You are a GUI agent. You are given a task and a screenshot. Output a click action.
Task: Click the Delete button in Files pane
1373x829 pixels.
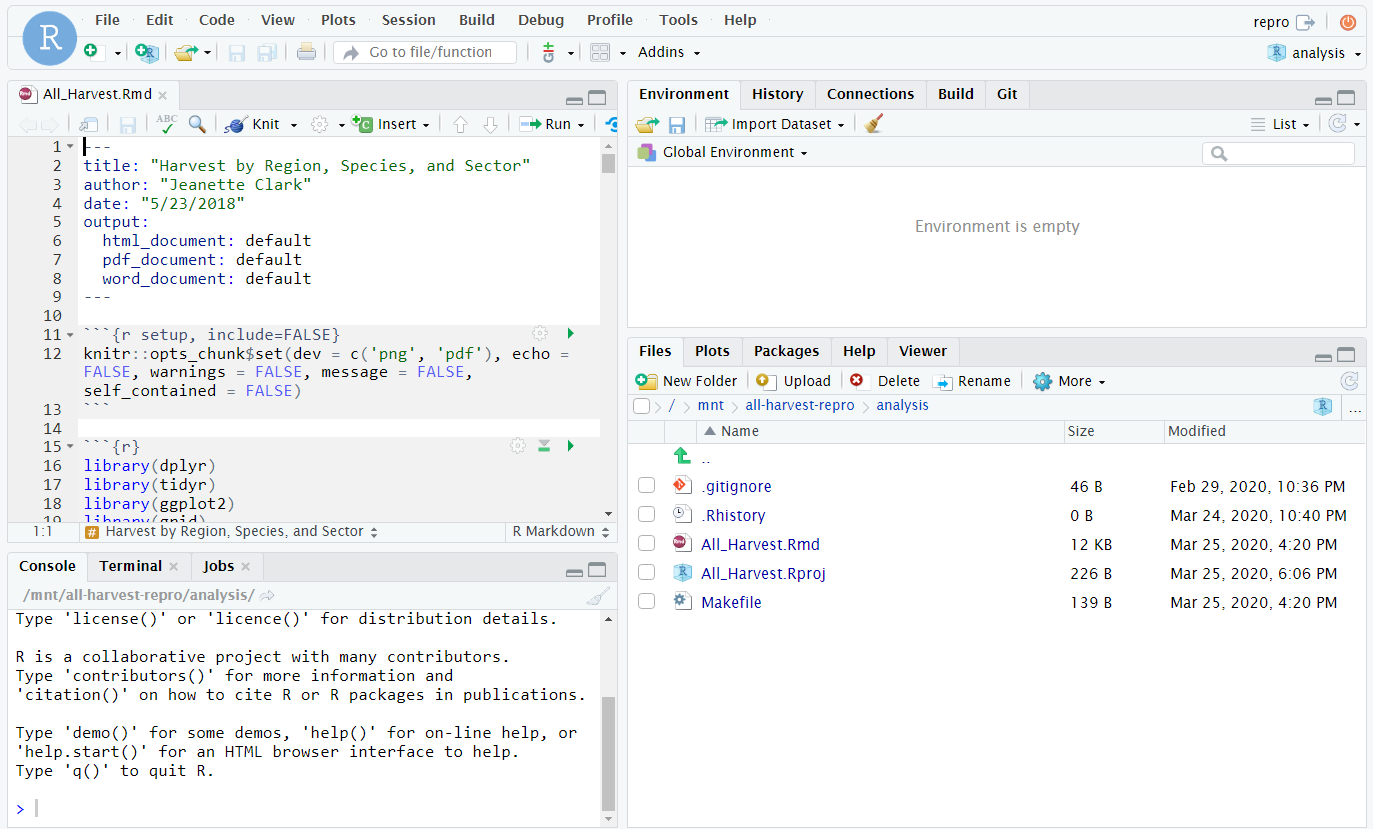pyautogui.click(x=885, y=381)
